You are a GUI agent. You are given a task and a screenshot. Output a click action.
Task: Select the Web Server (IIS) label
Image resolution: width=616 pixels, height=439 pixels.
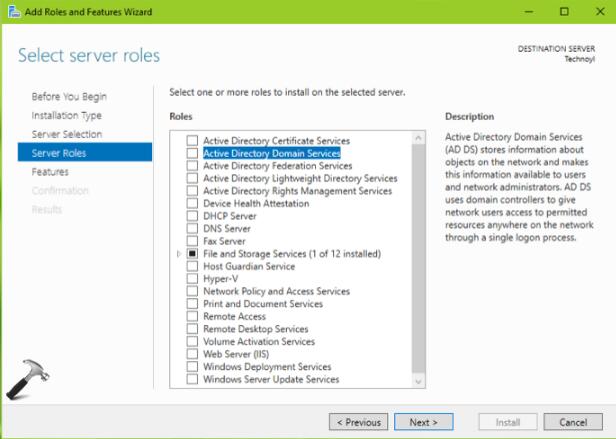[236, 355]
